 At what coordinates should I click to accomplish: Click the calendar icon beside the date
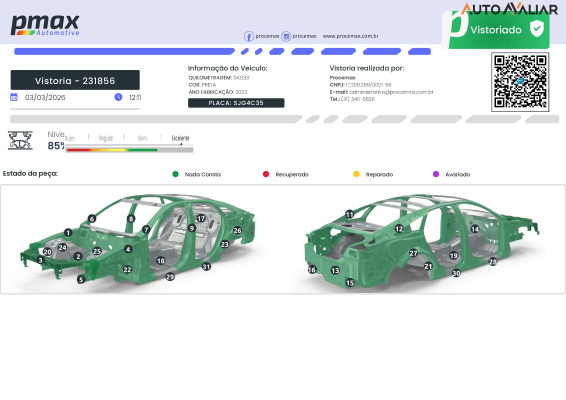tap(14, 97)
